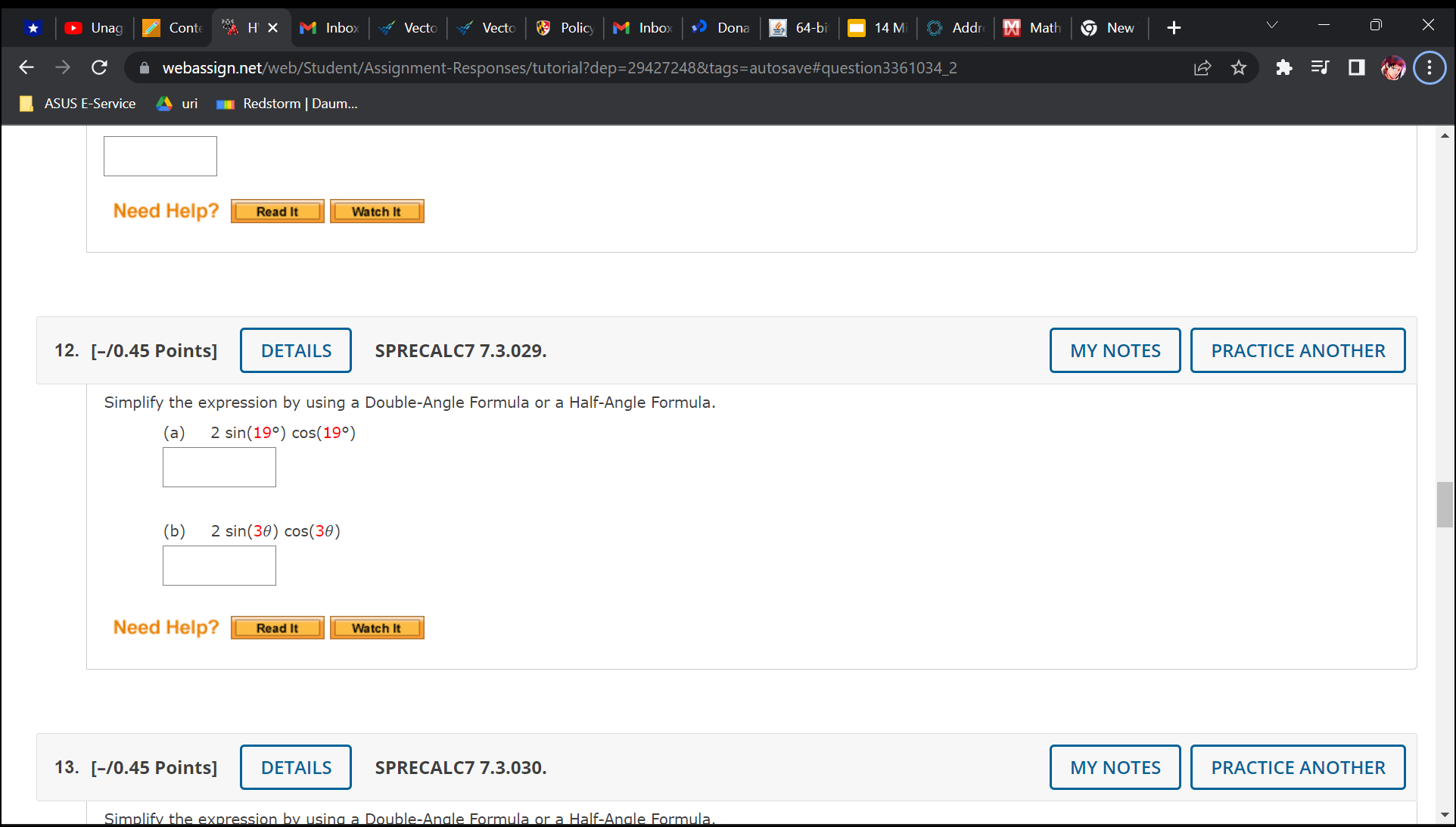
Task: Click answer box for part (a)
Action: click(x=219, y=468)
